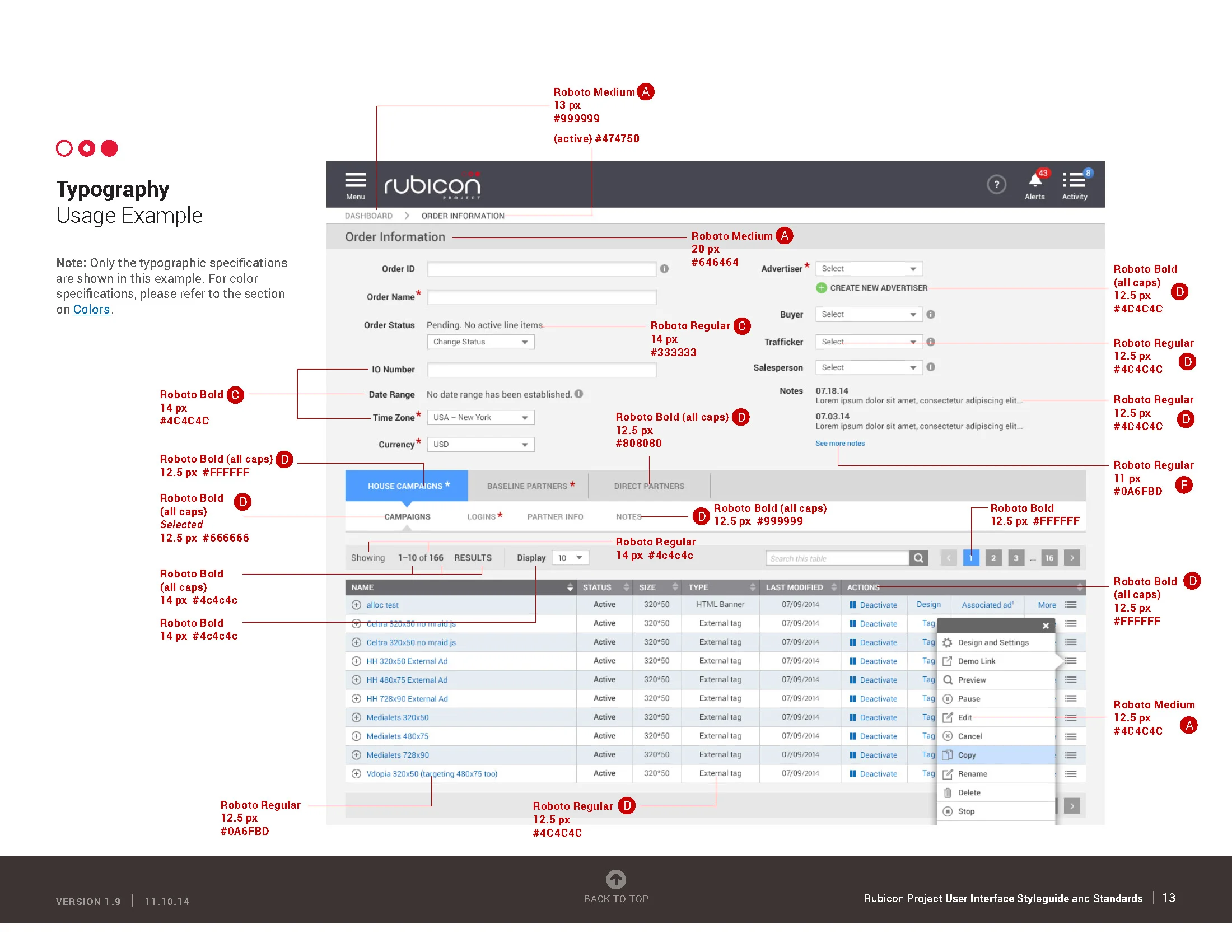Click the DASHBOARD breadcrumb link
Viewport: 1232px width, 952px height.
[x=368, y=216]
